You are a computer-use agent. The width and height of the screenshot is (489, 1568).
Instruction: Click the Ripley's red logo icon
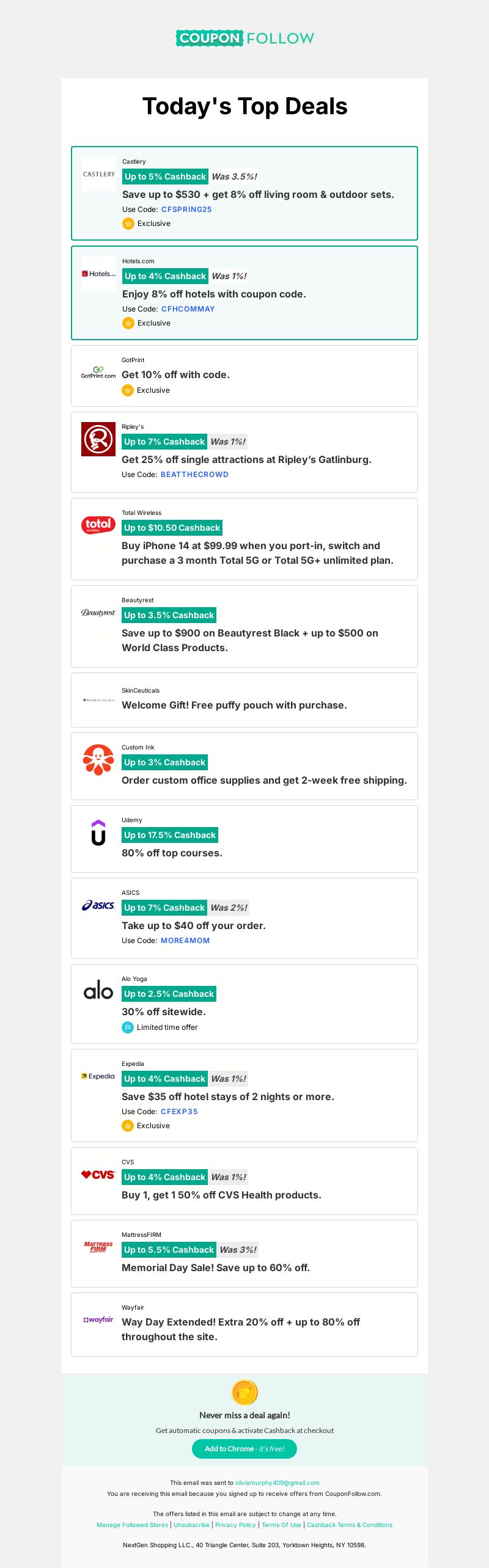point(98,439)
